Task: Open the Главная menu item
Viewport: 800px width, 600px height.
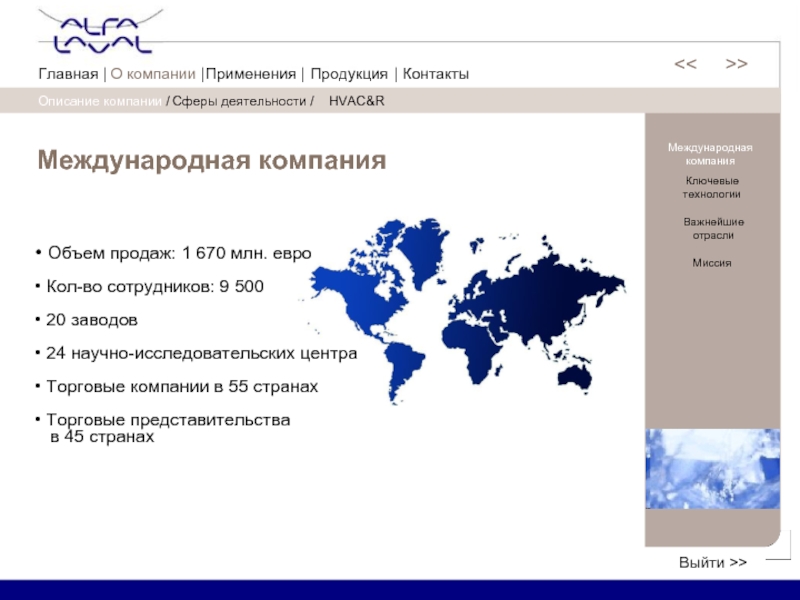Action: (x=68, y=75)
